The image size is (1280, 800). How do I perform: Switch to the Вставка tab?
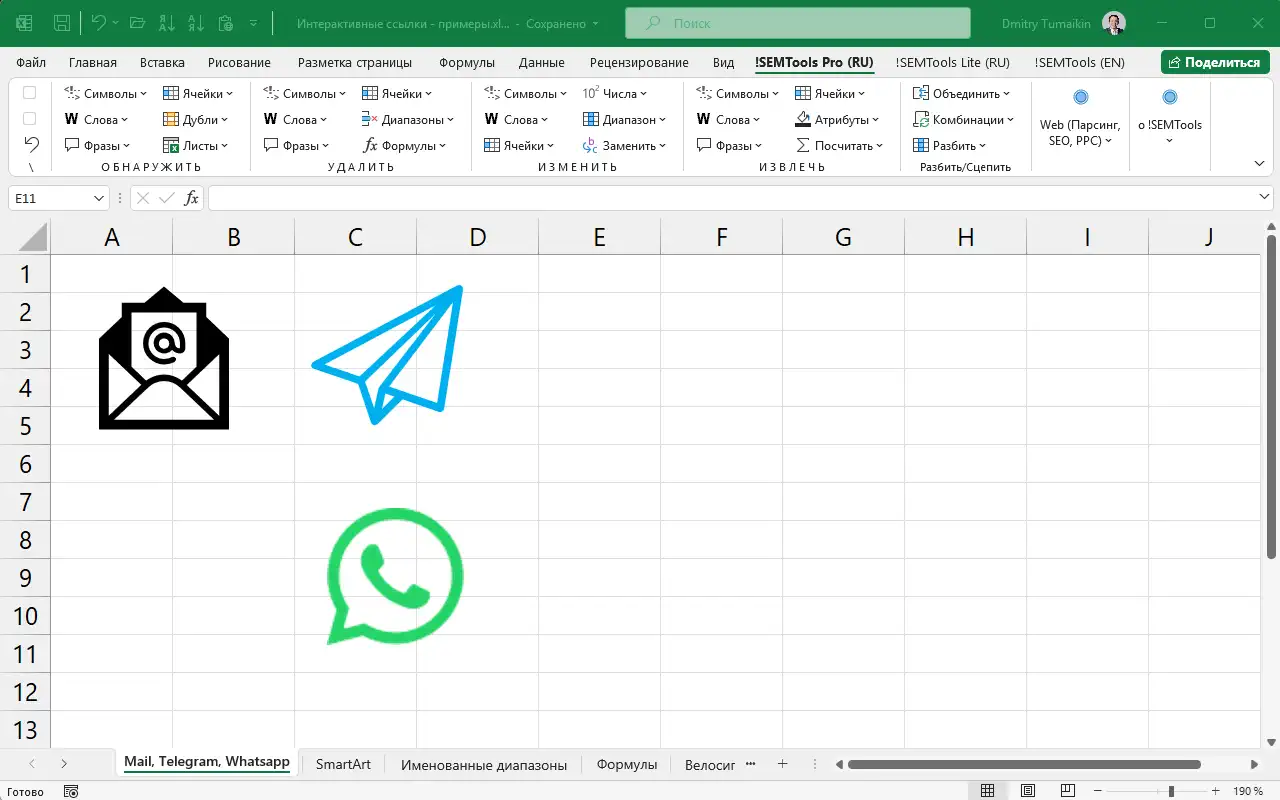(x=162, y=62)
